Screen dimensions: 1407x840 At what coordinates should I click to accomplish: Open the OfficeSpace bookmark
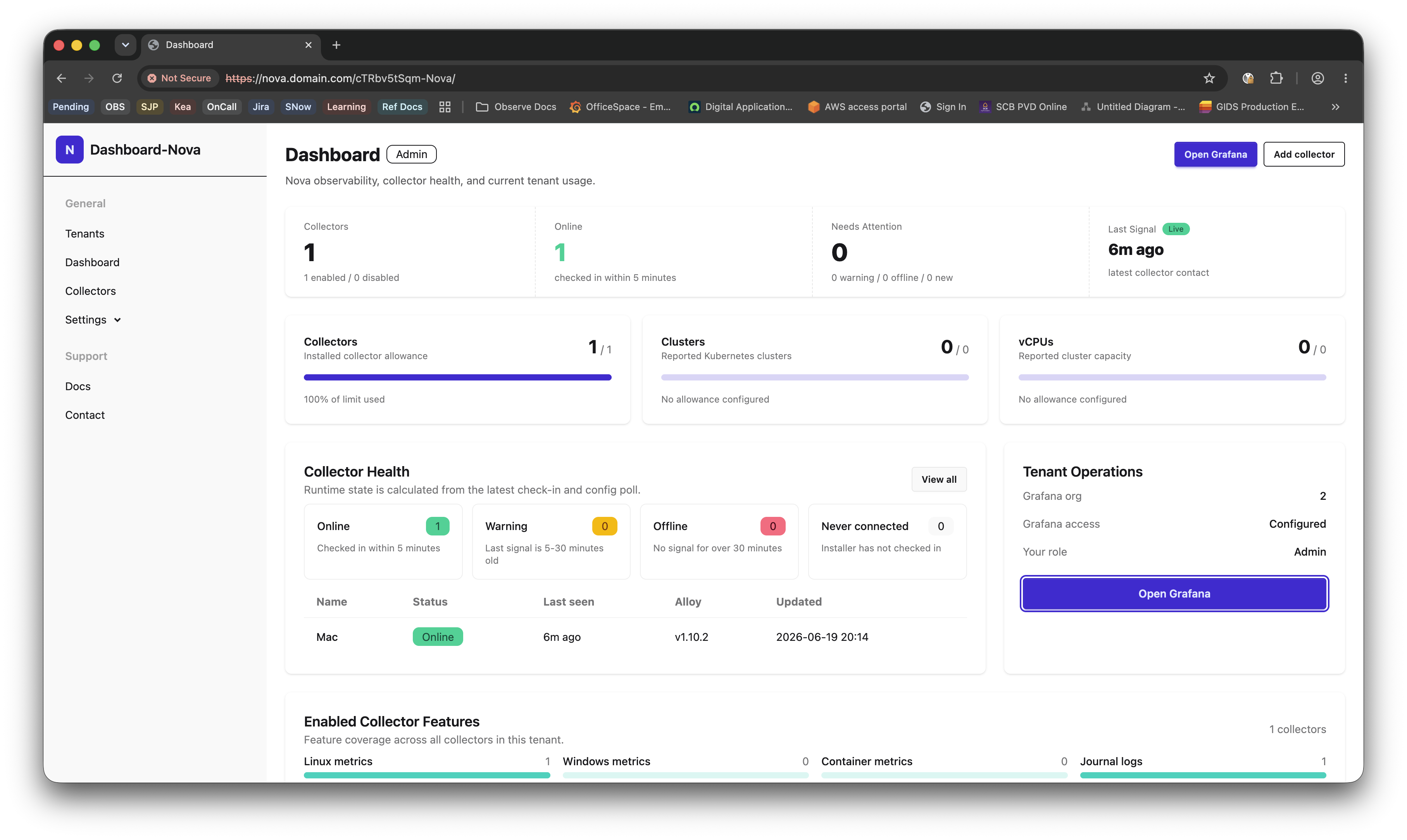(620, 107)
